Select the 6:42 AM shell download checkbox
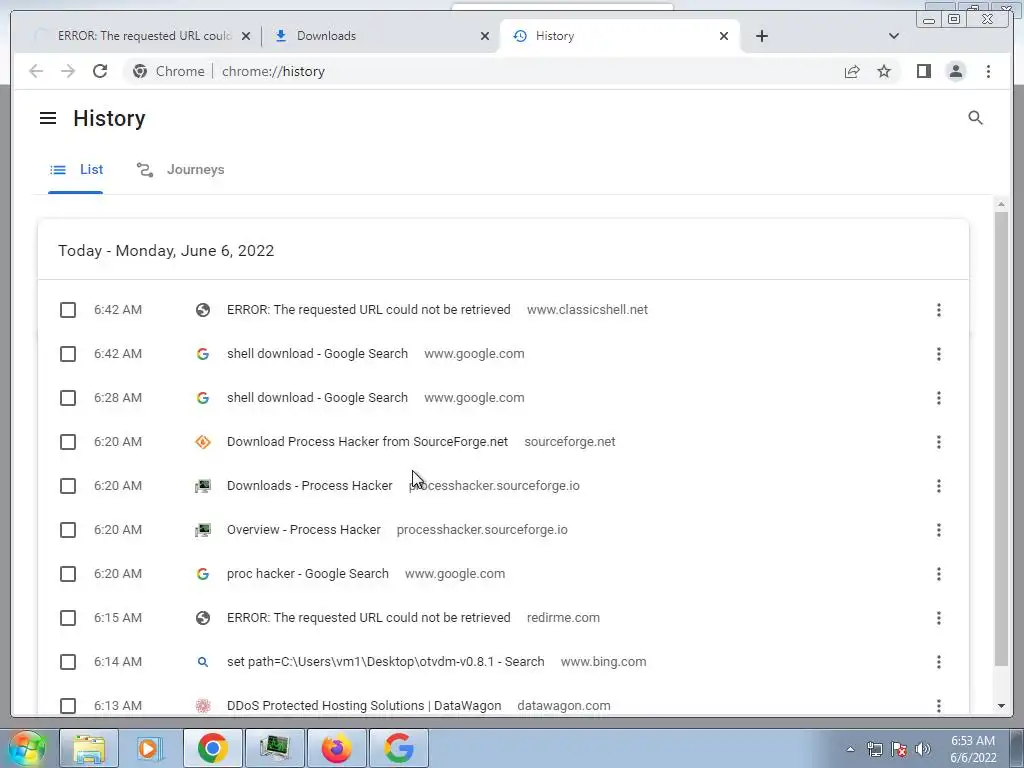1024x768 pixels. tap(68, 354)
